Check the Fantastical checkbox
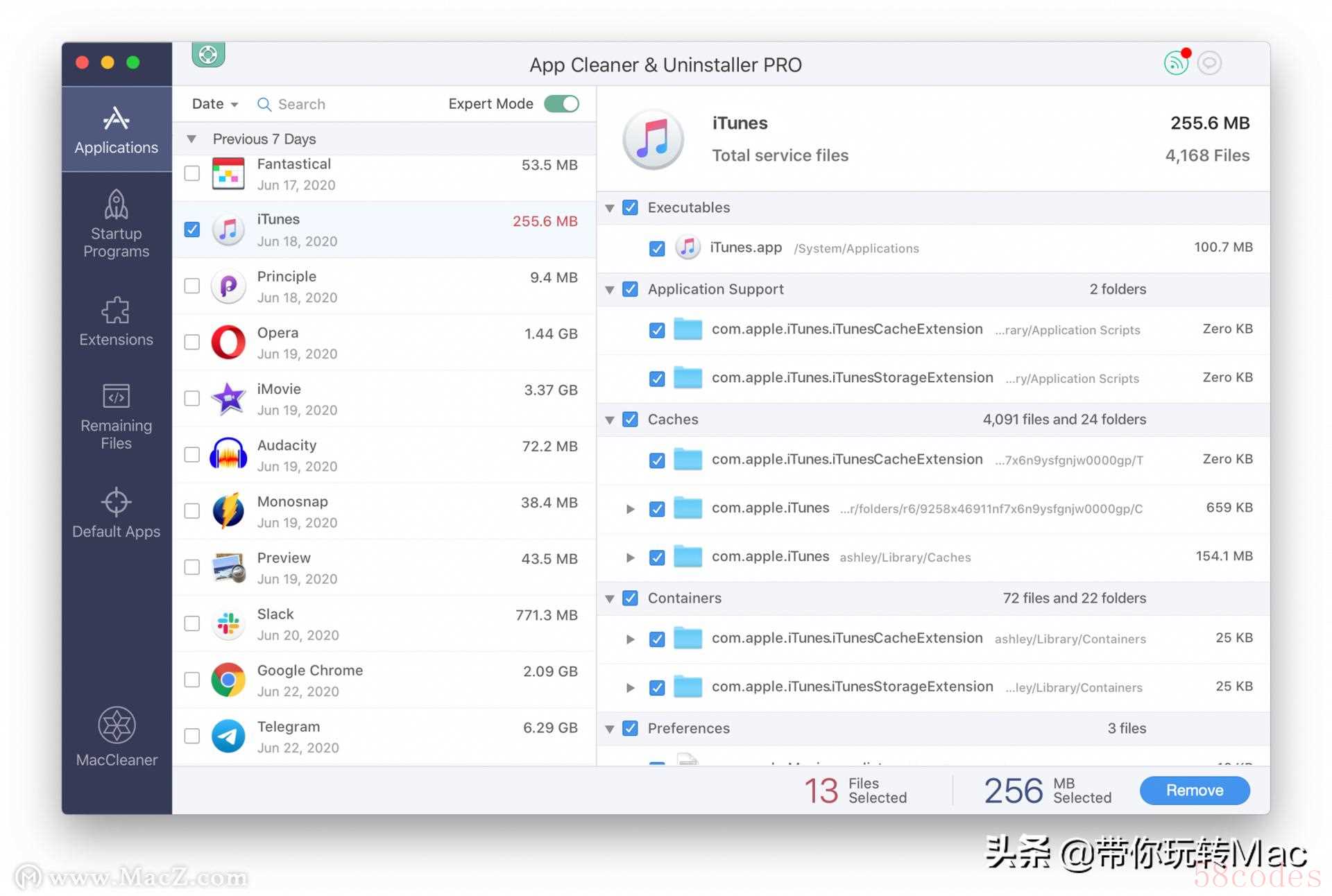 click(192, 173)
